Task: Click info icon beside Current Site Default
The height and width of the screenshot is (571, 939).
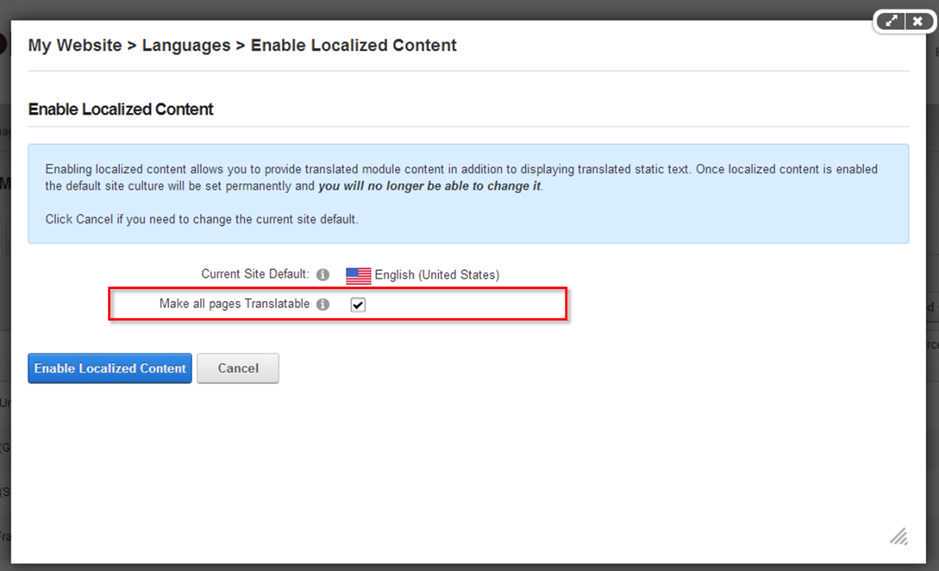Action: [323, 274]
